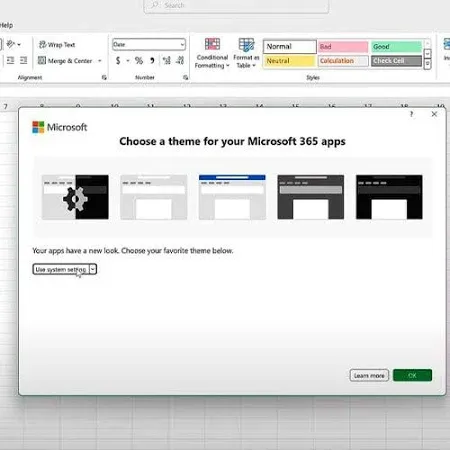The image size is (450, 450).
Task: Select the Colorful blue-header theme thumbnail
Action: [x=232, y=197]
